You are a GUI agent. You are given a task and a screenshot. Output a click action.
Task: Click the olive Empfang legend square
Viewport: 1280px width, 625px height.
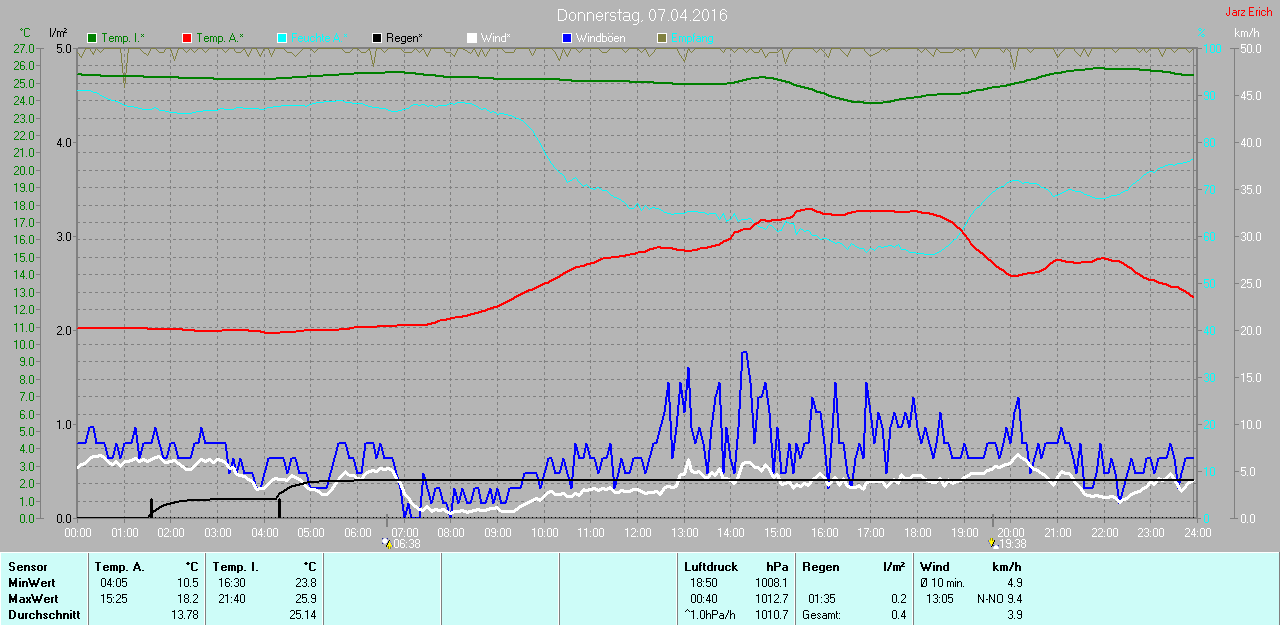661,38
